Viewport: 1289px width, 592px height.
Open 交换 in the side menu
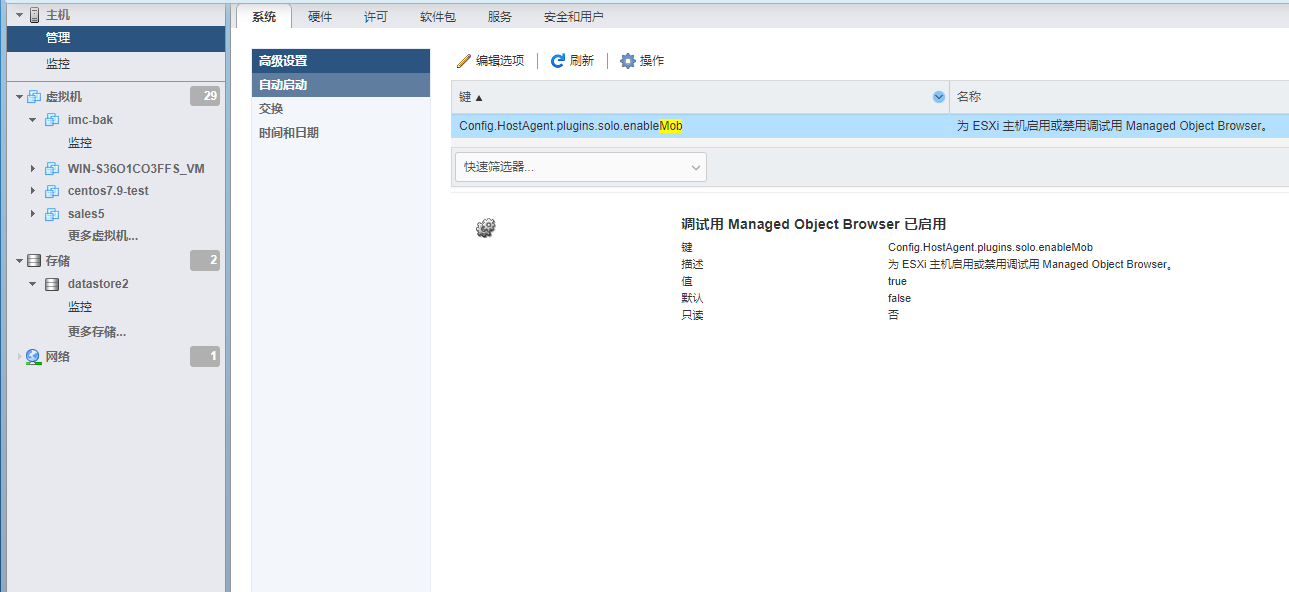click(x=341, y=109)
